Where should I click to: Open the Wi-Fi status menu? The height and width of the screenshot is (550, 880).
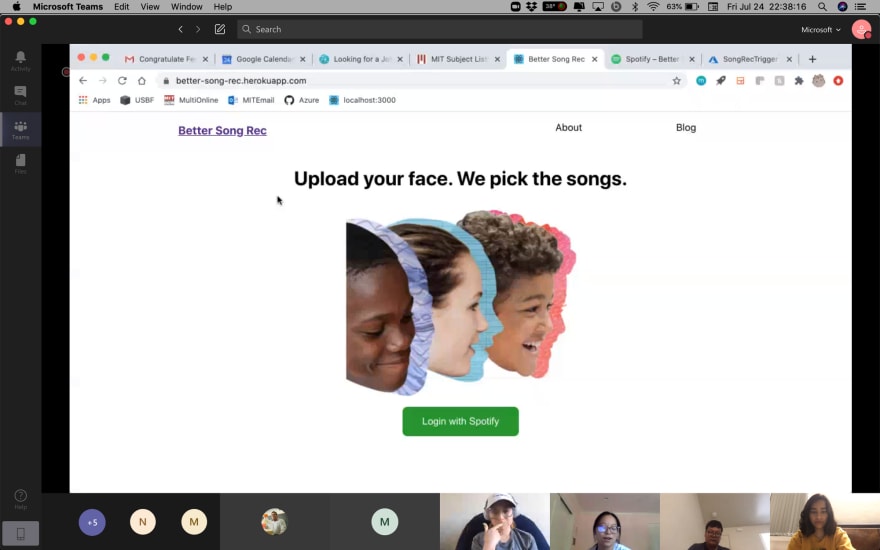pyautogui.click(x=653, y=7)
